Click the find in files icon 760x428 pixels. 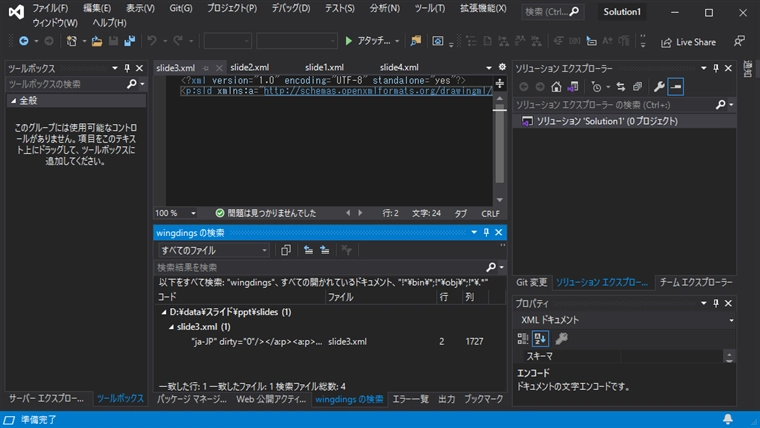pos(415,41)
